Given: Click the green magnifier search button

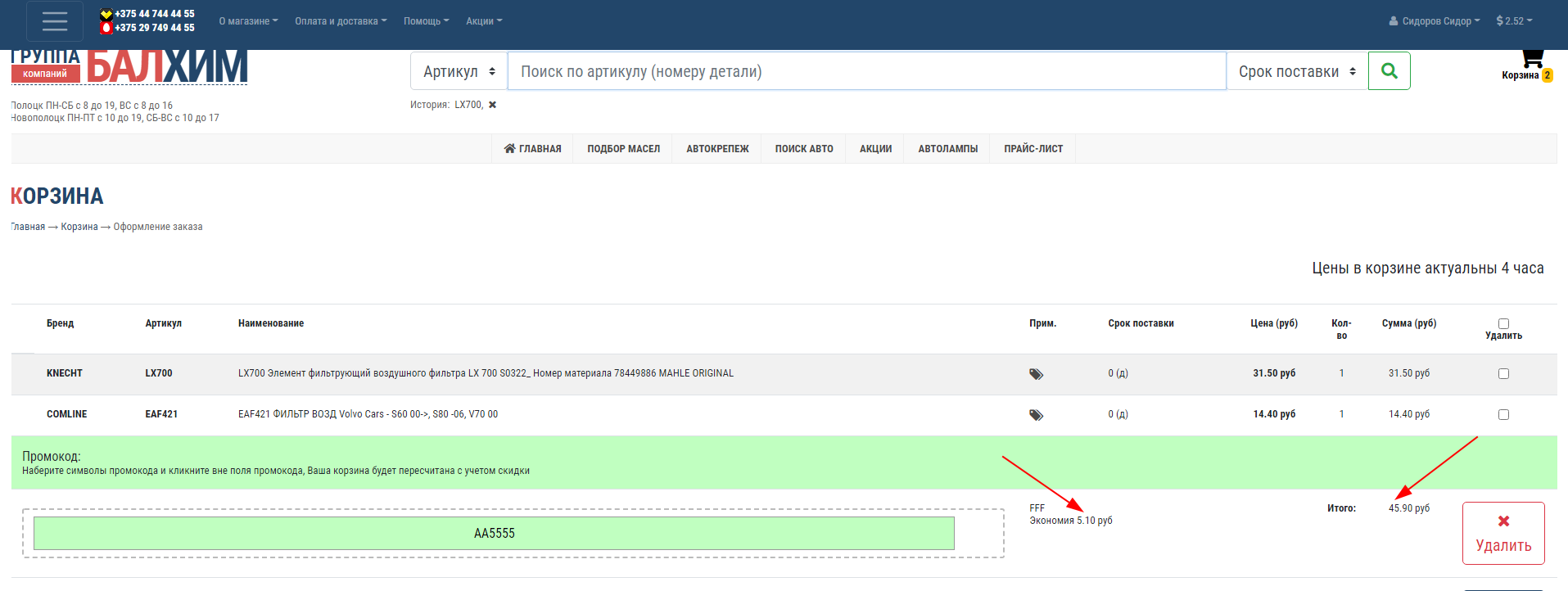Looking at the screenshot, I should 1389,71.
